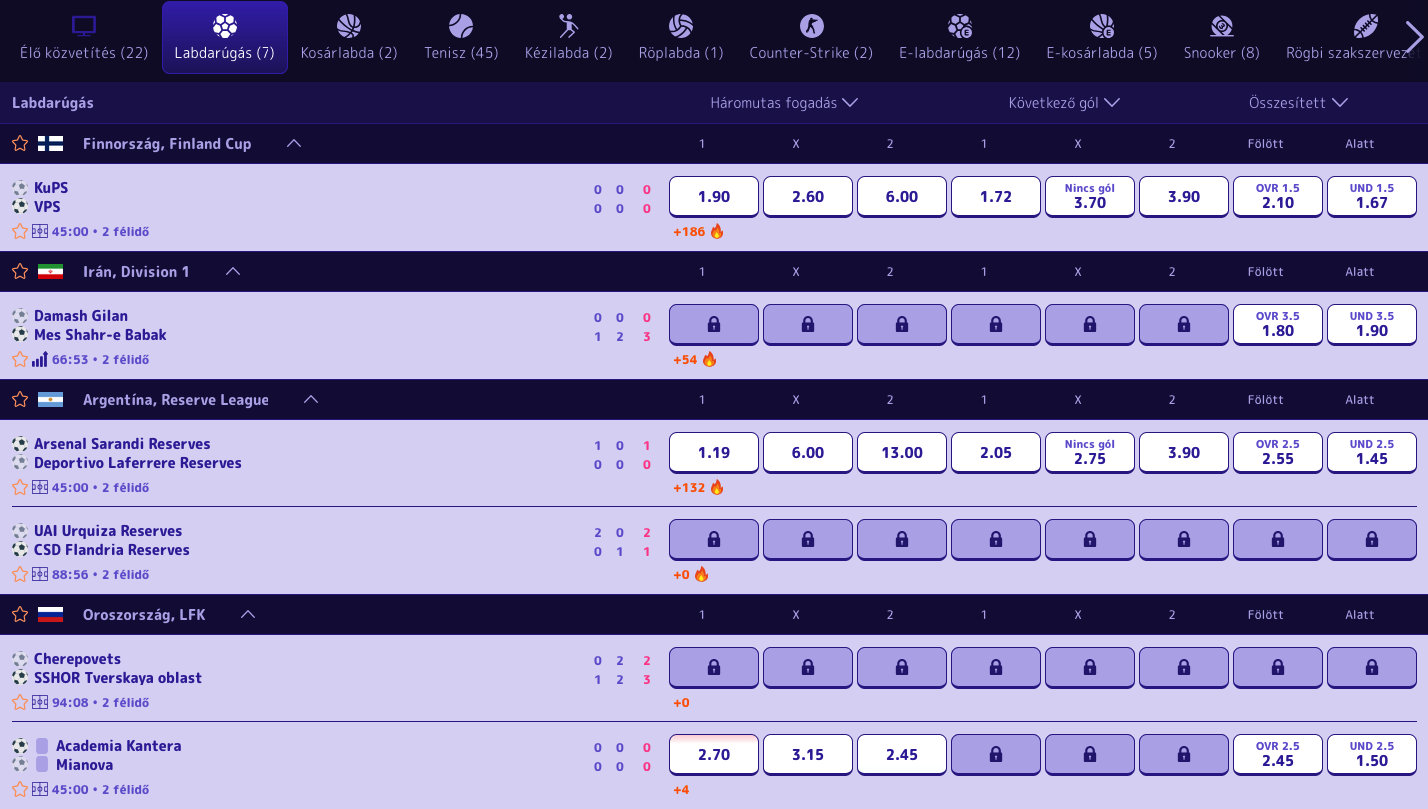Click the E-kosárlabda basketball icon

click(1102, 26)
